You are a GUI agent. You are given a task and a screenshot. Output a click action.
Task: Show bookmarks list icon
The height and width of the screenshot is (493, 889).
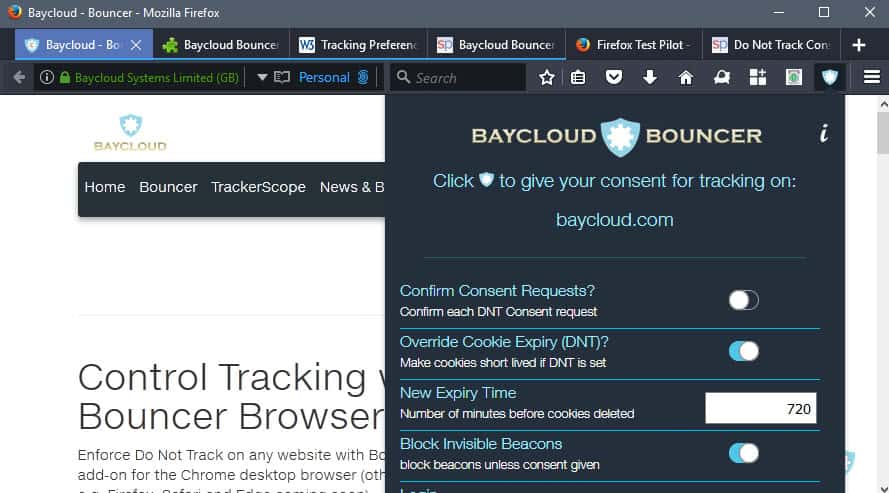tap(578, 77)
